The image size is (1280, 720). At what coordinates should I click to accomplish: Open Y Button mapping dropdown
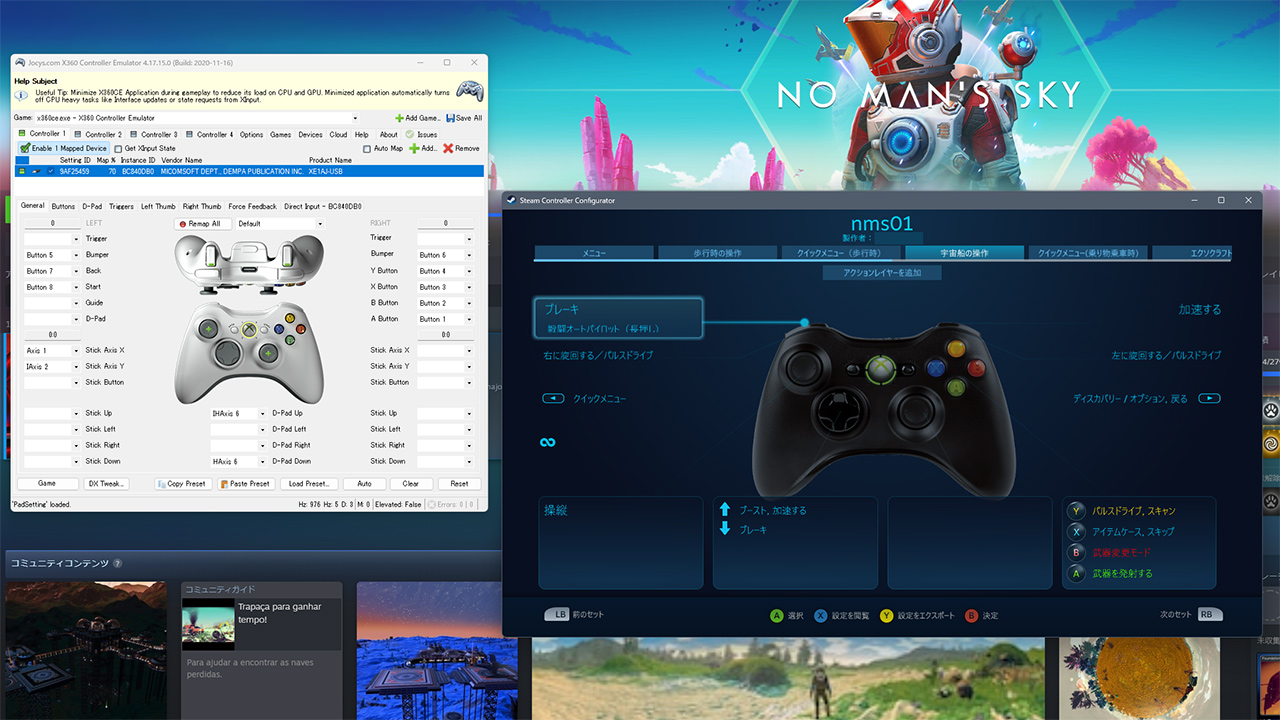(x=468, y=271)
